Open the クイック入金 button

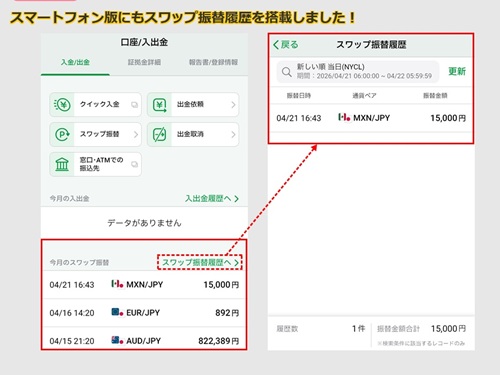coord(95,105)
